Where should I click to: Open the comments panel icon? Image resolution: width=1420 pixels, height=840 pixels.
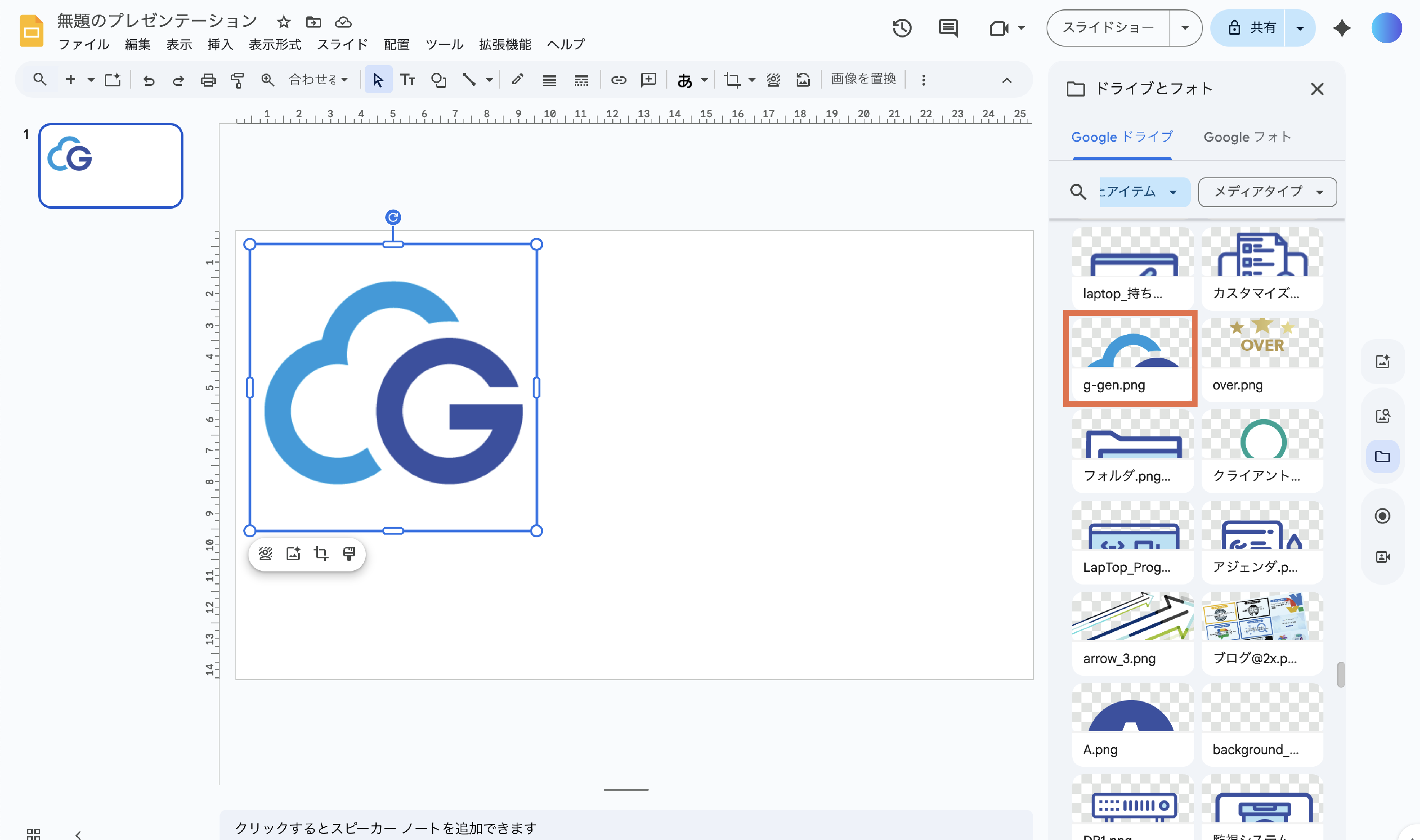point(948,28)
